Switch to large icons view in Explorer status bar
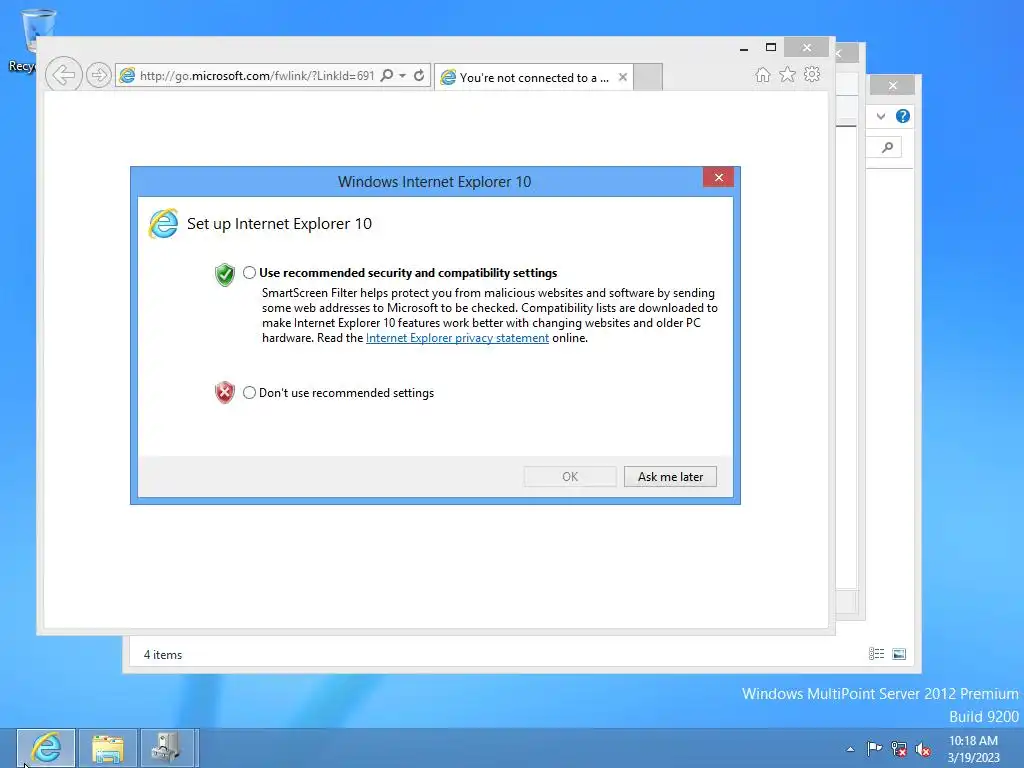The image size is (1024, 768). pos(899,654)
